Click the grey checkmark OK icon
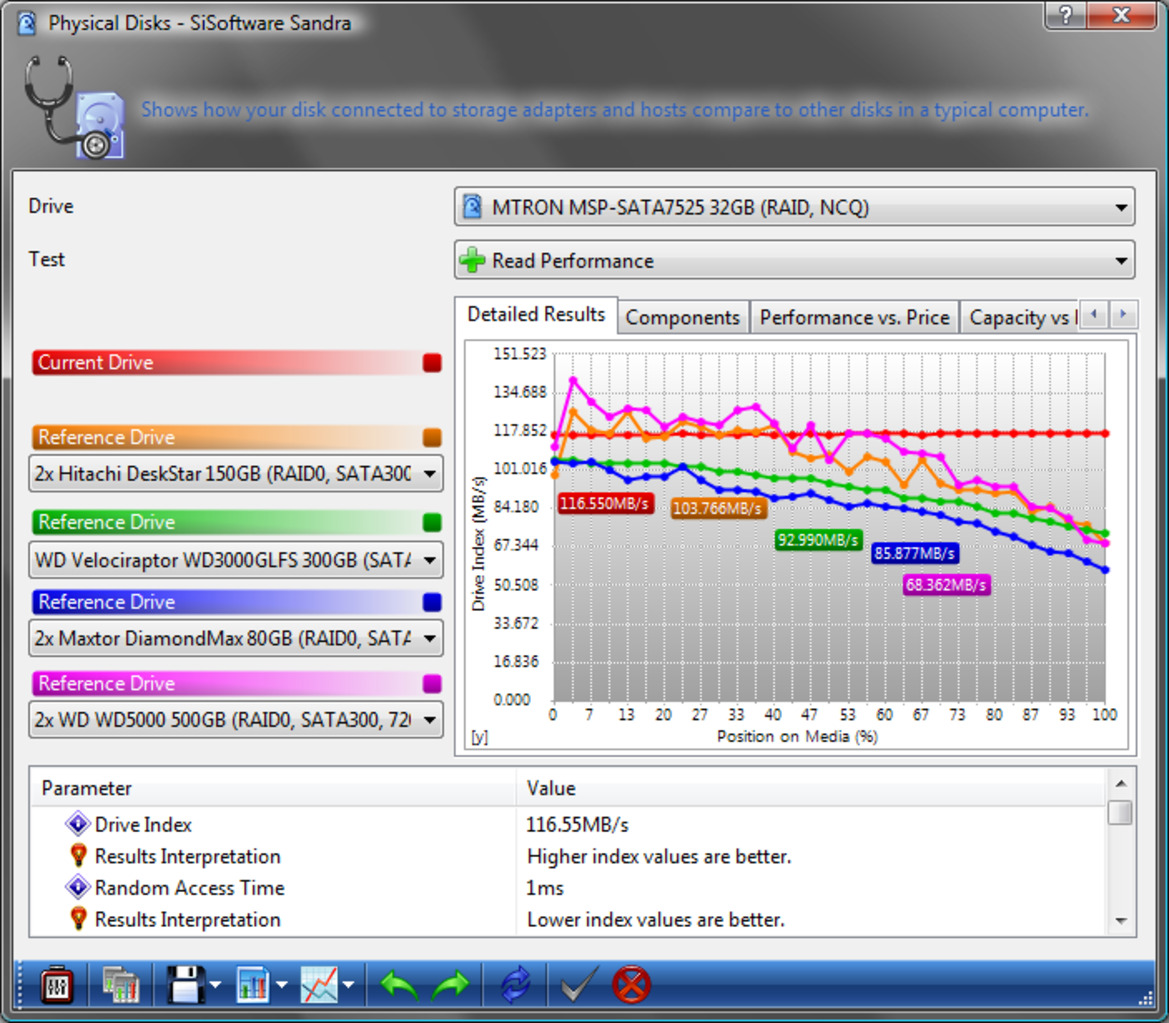The height and width of the screenshot is (1023, 1169). [x=579, y=984]
